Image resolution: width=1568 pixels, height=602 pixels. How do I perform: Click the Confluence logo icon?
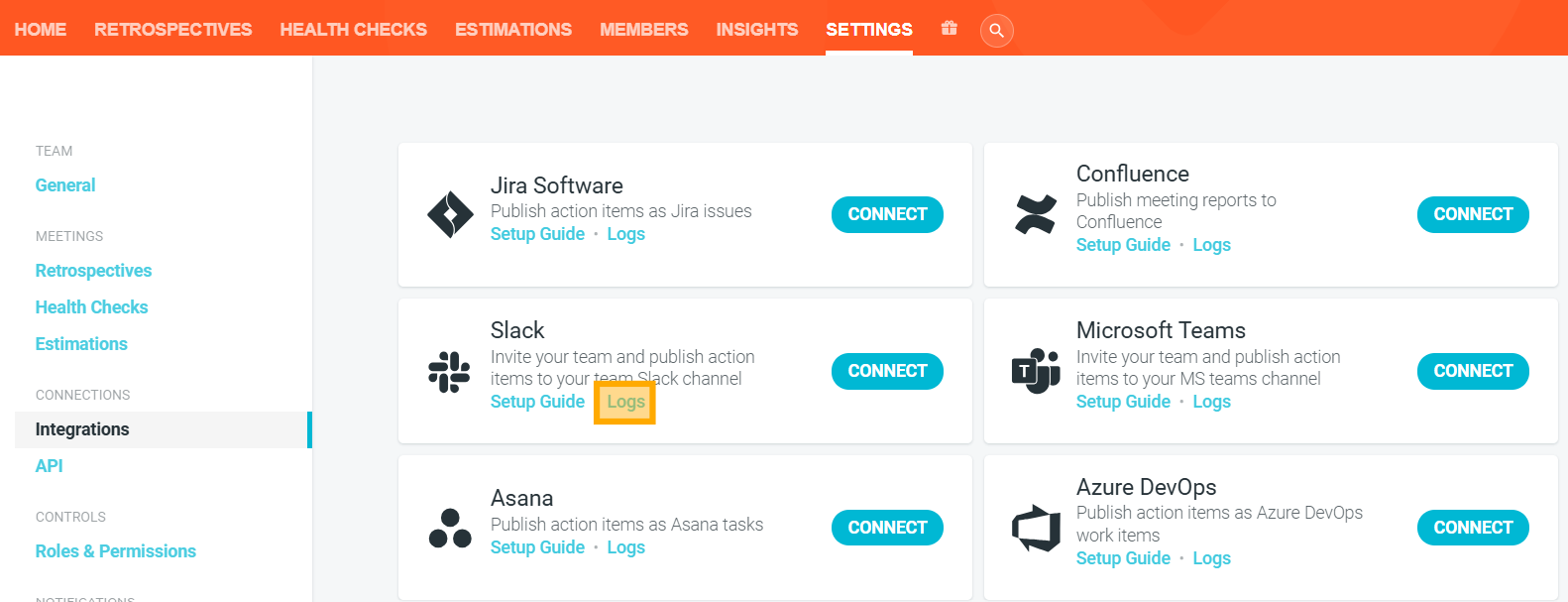[1036, 214]
